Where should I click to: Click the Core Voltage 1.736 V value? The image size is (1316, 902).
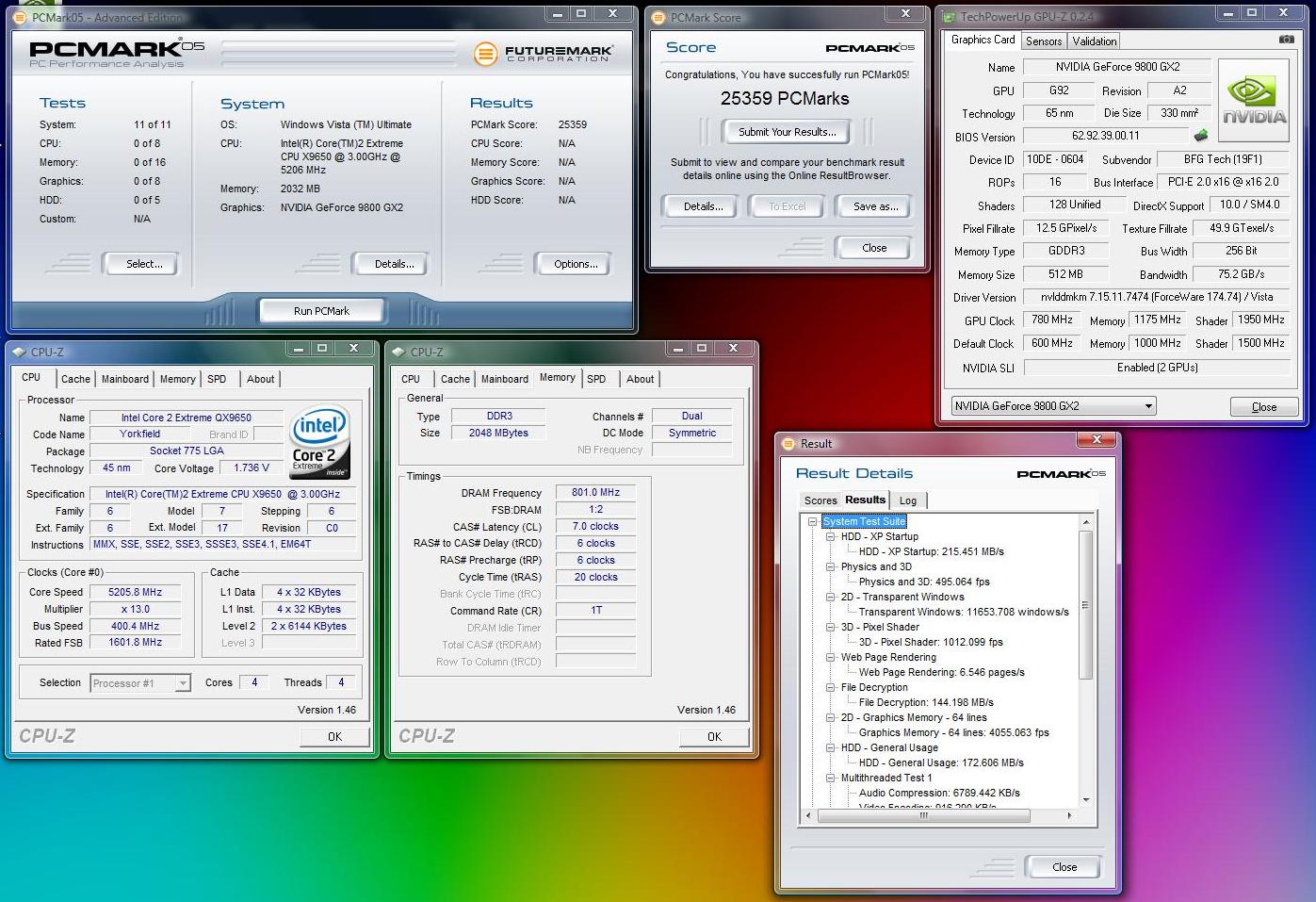pos(252,467)
